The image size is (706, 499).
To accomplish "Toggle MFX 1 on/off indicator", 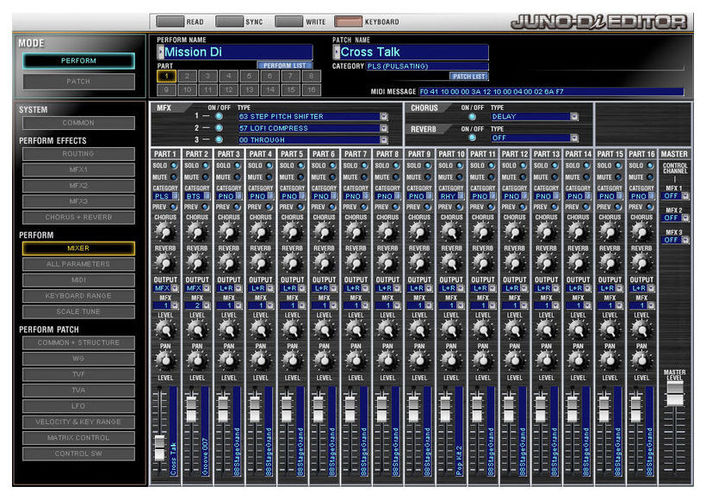I will click(x=219, y=116).
